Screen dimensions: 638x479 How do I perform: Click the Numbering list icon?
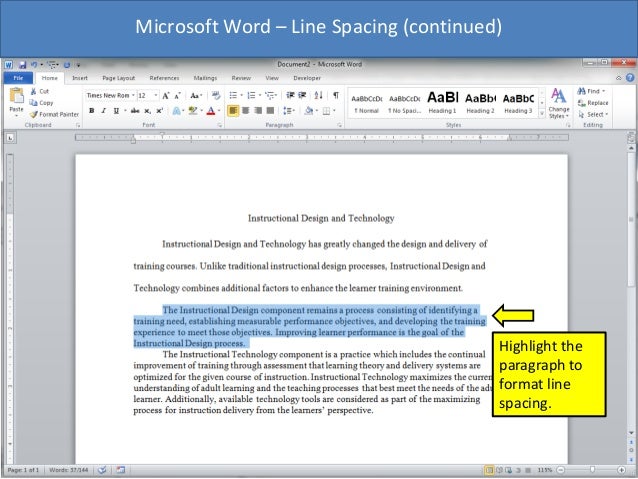tap(251, 95)
